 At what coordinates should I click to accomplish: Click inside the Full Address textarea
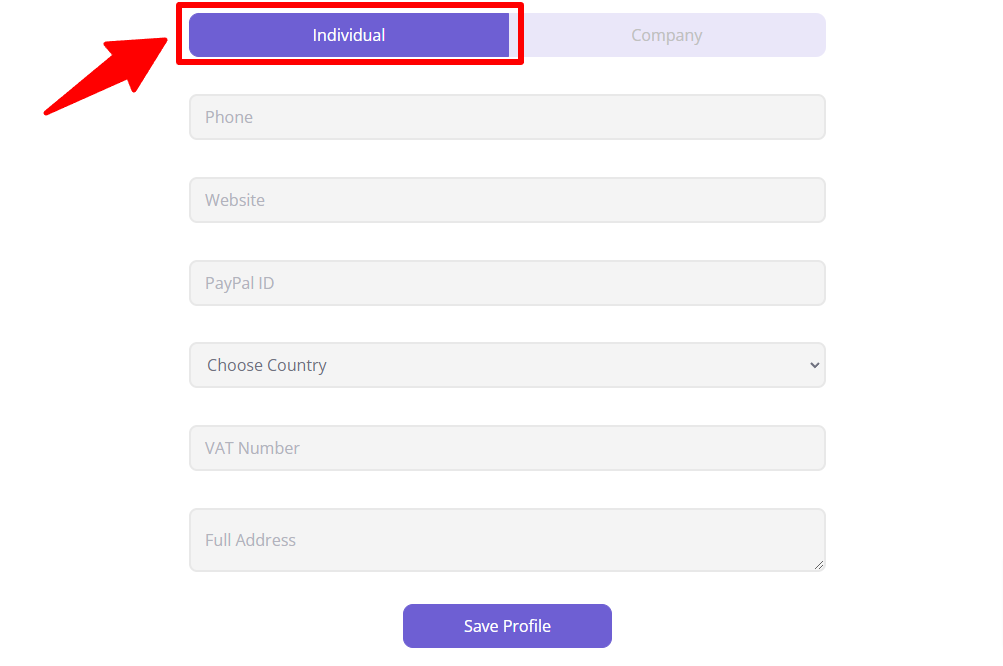(507, 540)
